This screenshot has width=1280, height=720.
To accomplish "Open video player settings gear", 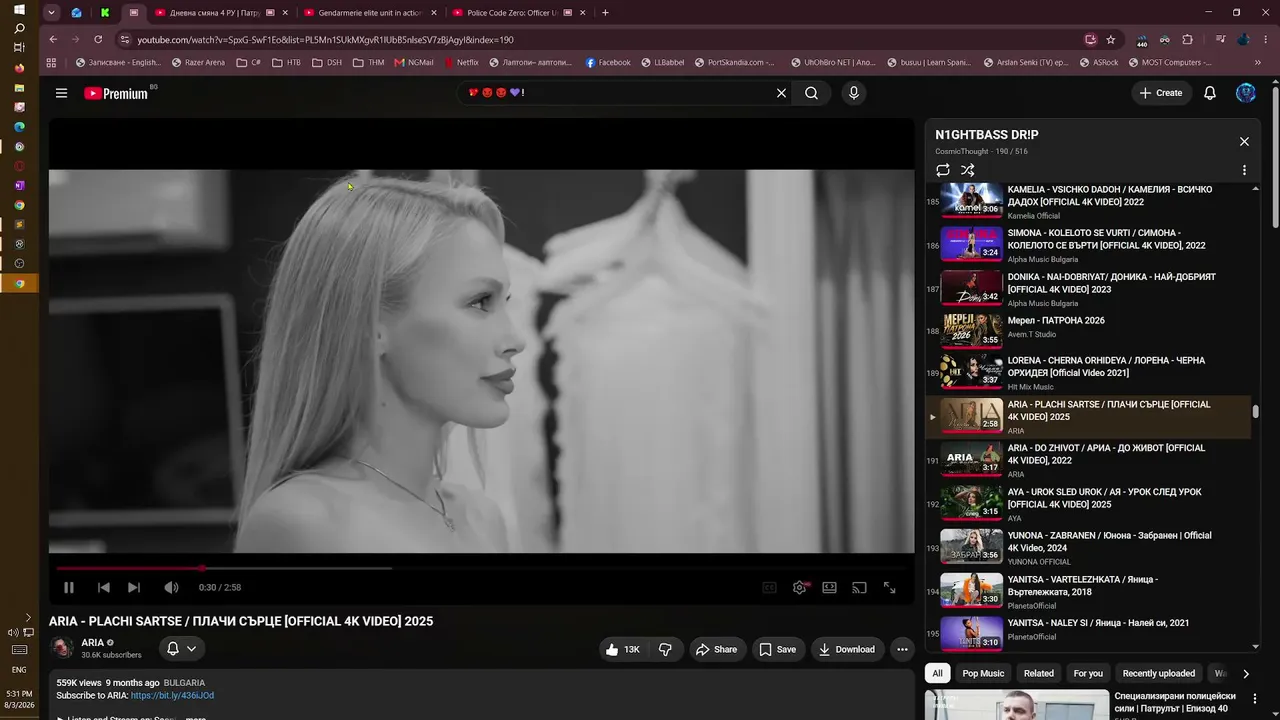I will [800, 588].
